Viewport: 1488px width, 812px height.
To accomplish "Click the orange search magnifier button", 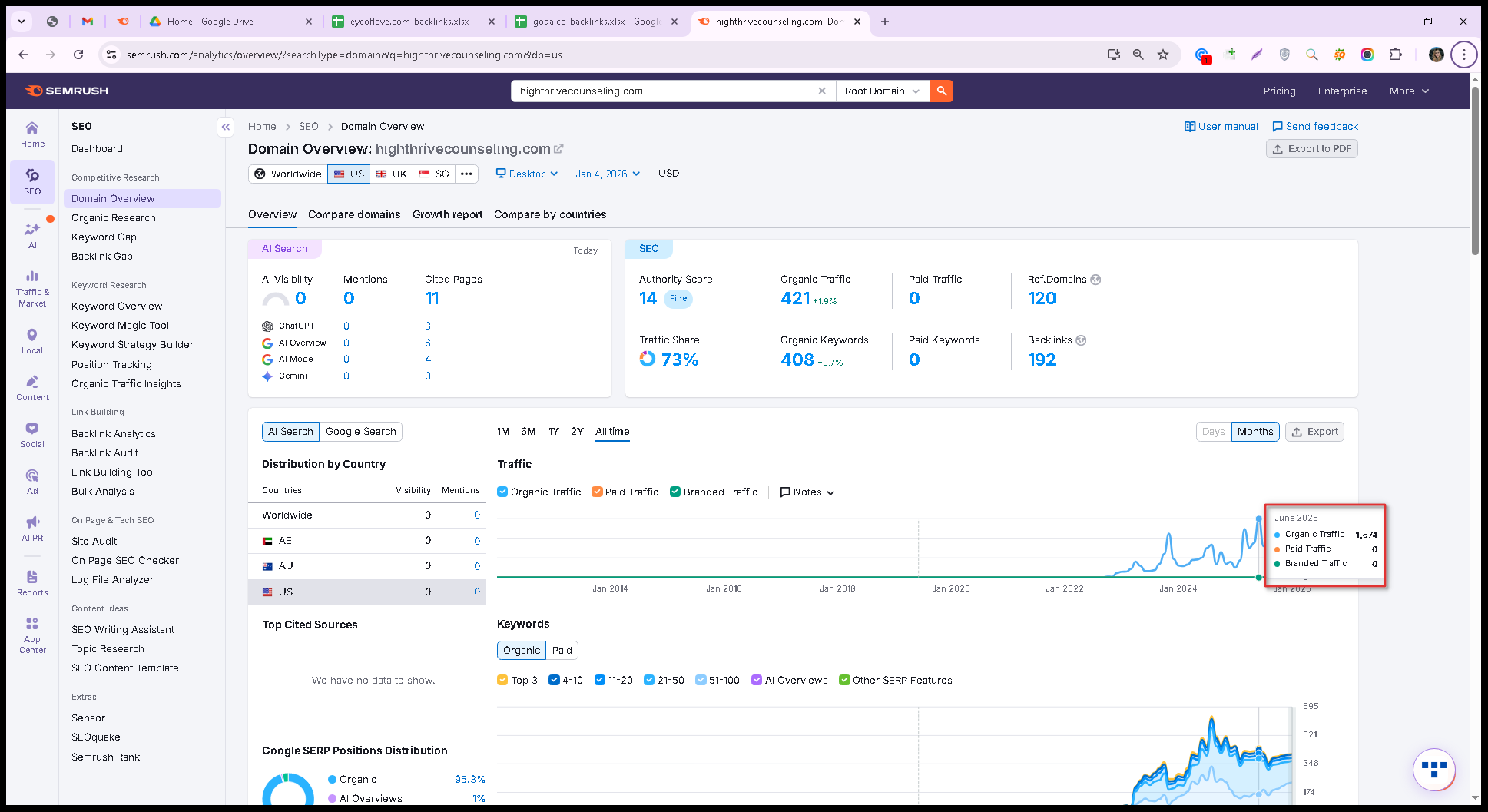I will tap(941, 91).
